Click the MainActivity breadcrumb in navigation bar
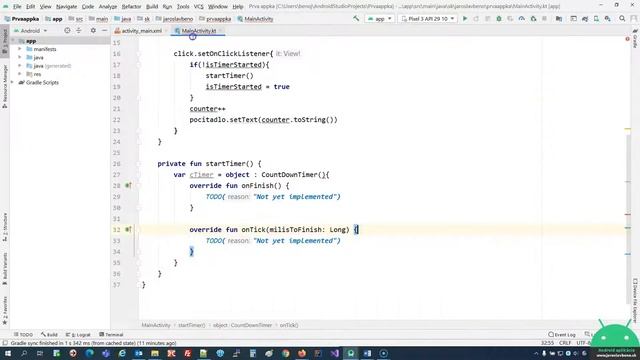Screen dimensions: 640x360 coord(255,19)
